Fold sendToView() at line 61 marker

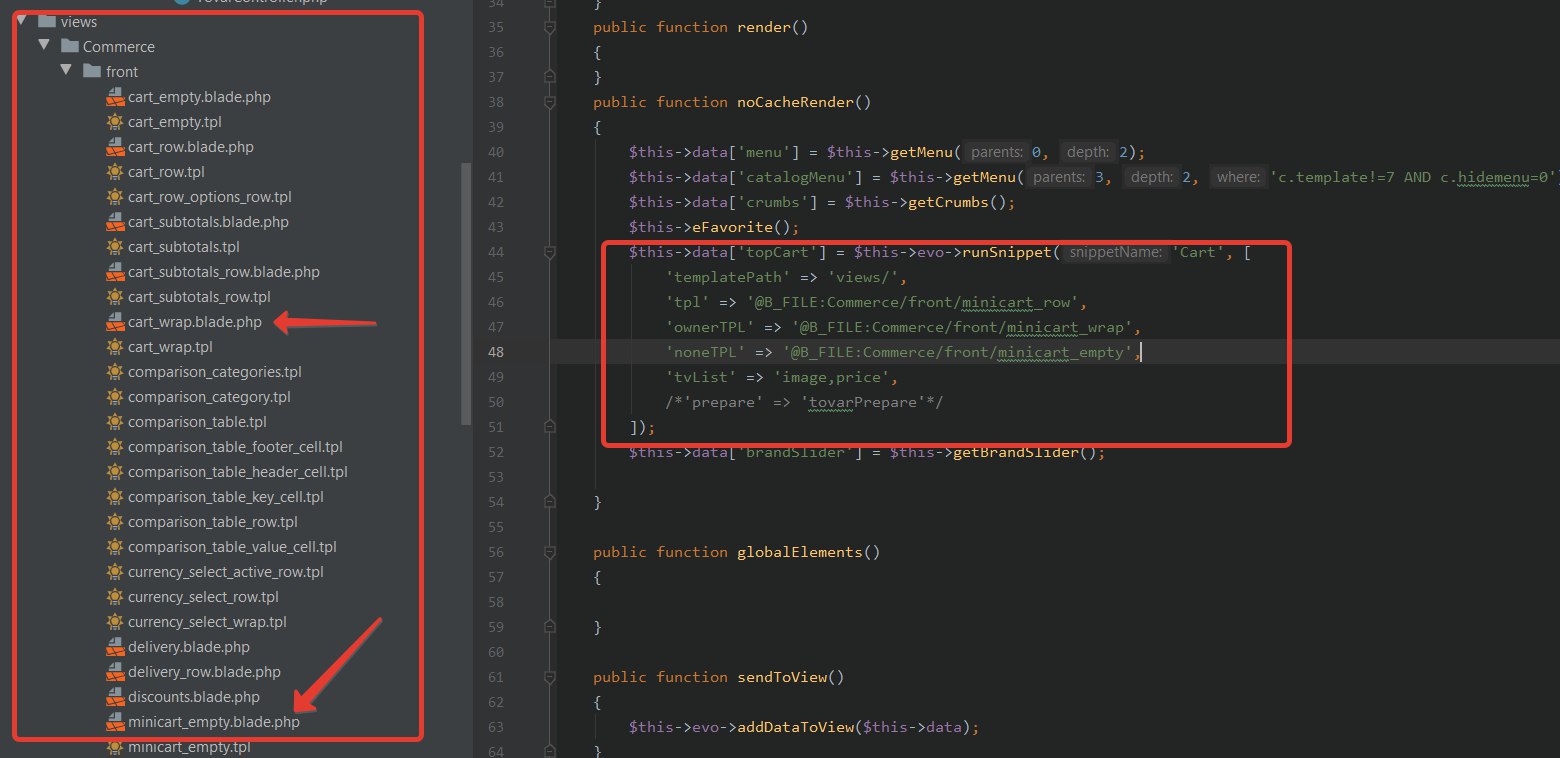pyautogui.click(x=548, y=679)
